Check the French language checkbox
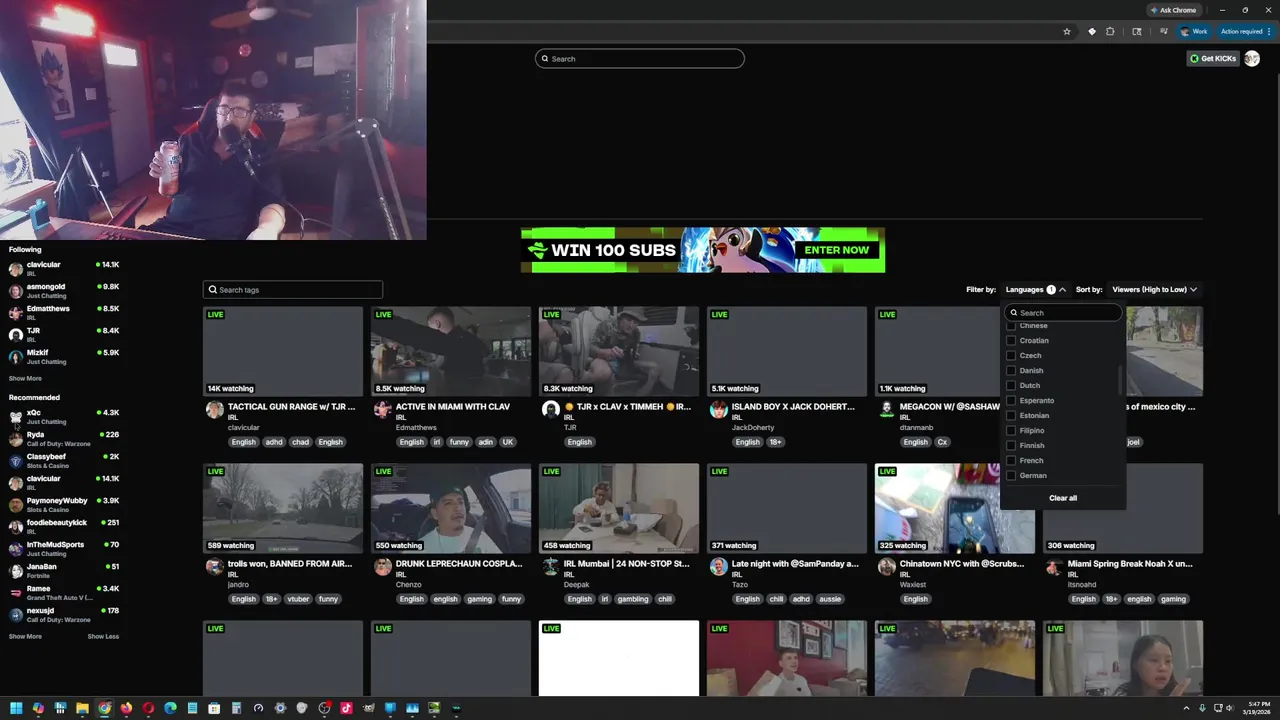The width and height of the screenshot is (1280, 720). [x=1011, y=460]
